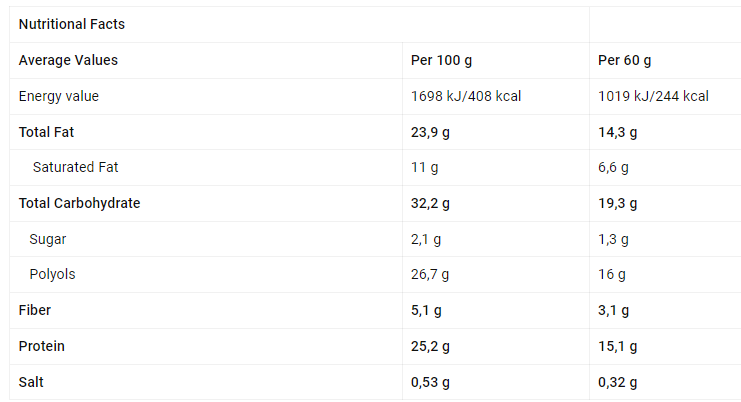Select the Energy value row label
The width and height of the screenshot is (741, 402).
59,96
